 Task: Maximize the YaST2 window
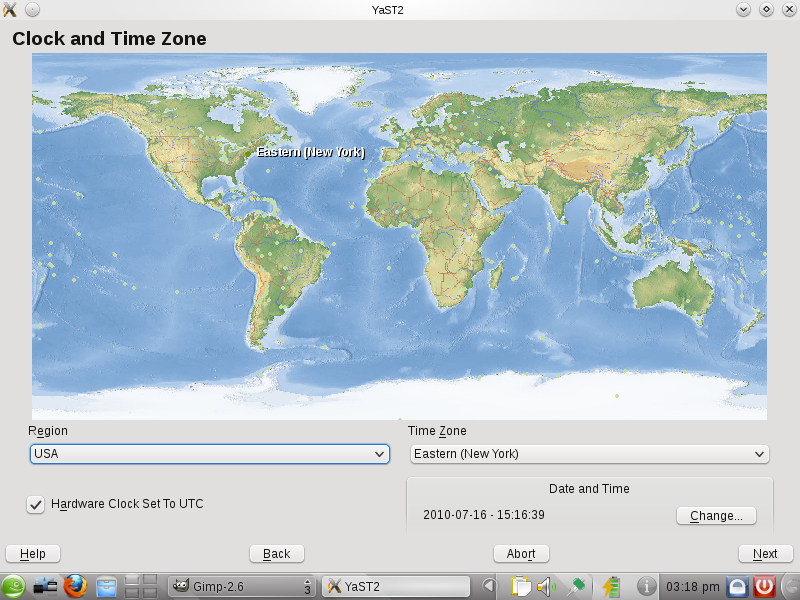(766, 9)
